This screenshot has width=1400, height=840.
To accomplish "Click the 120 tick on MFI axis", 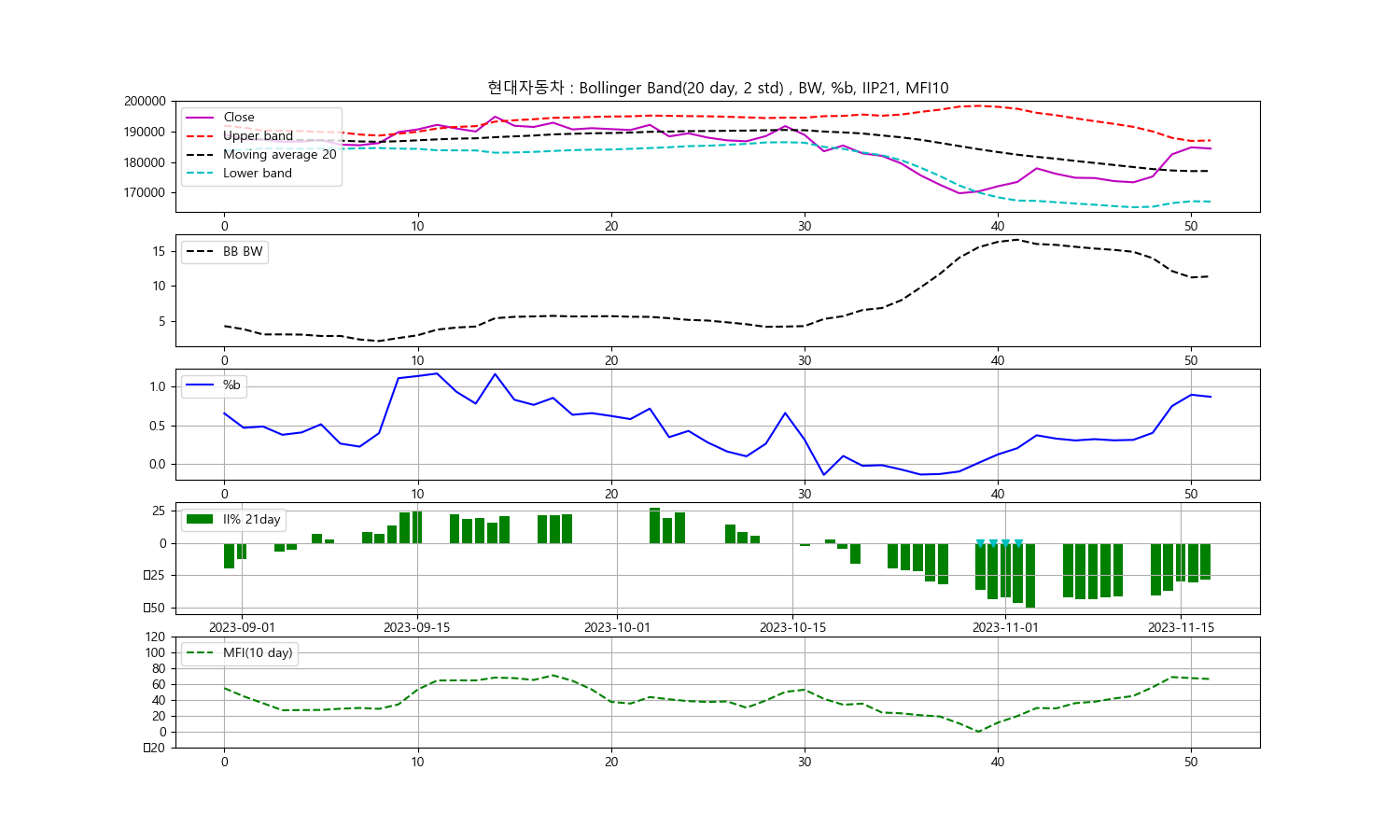I will 155,637.
